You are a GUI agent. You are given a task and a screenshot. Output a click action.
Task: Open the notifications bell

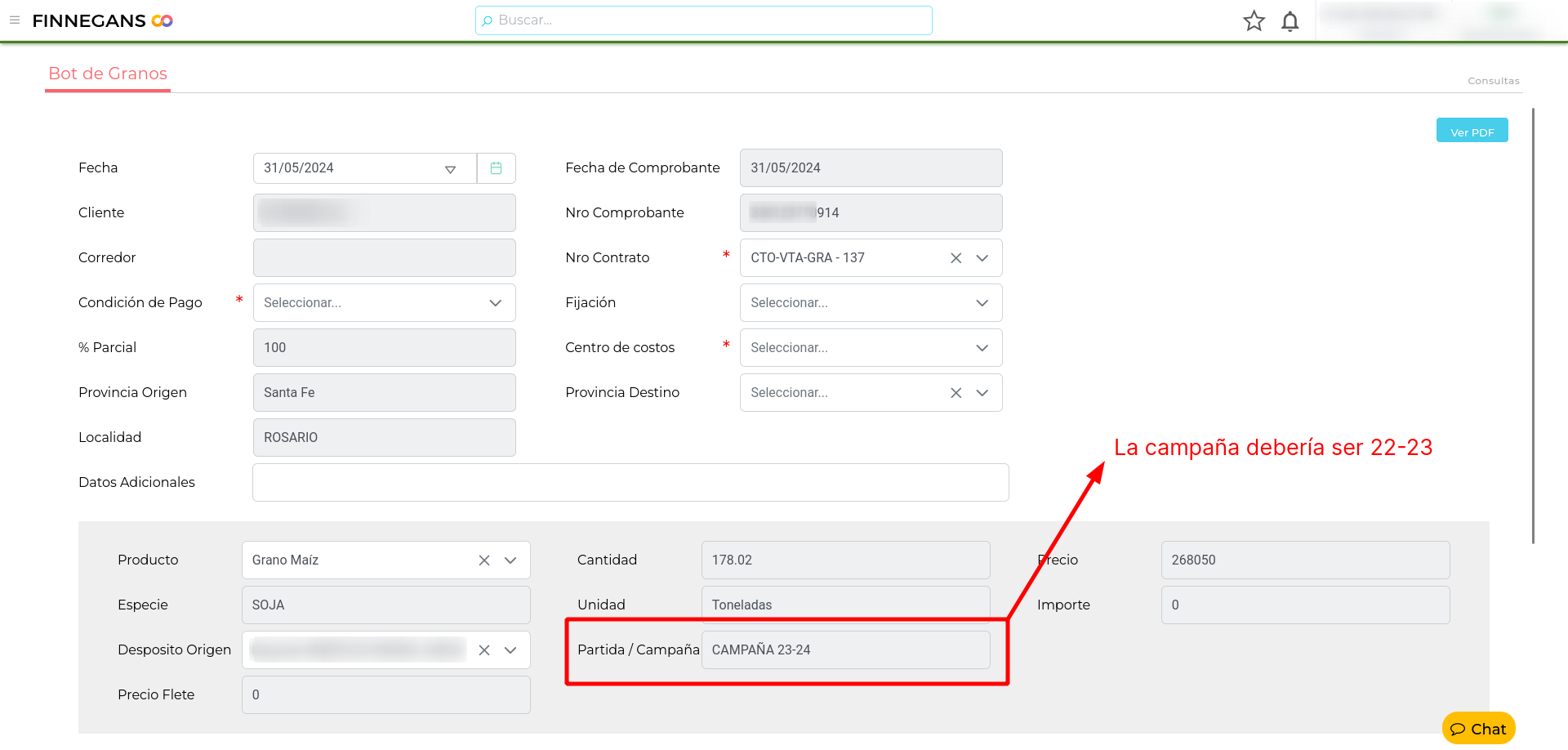coord(1290,21)
